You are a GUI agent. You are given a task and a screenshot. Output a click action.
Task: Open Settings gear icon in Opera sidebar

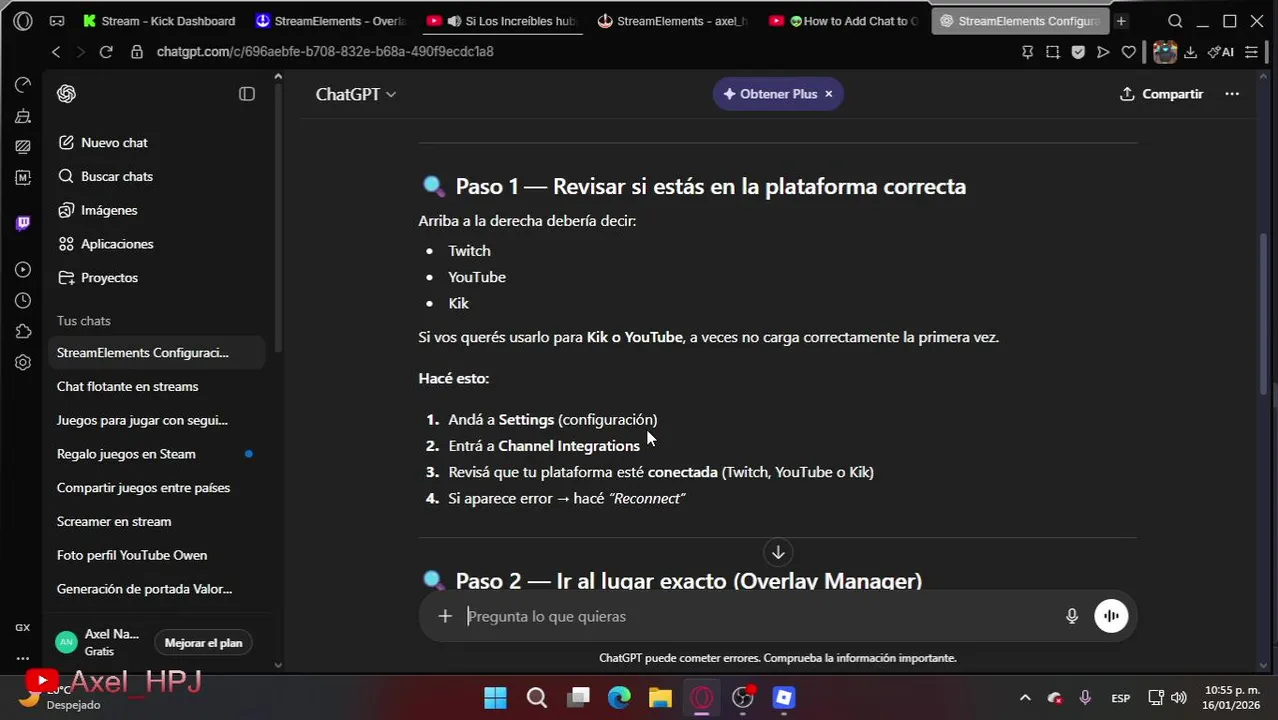23,363
